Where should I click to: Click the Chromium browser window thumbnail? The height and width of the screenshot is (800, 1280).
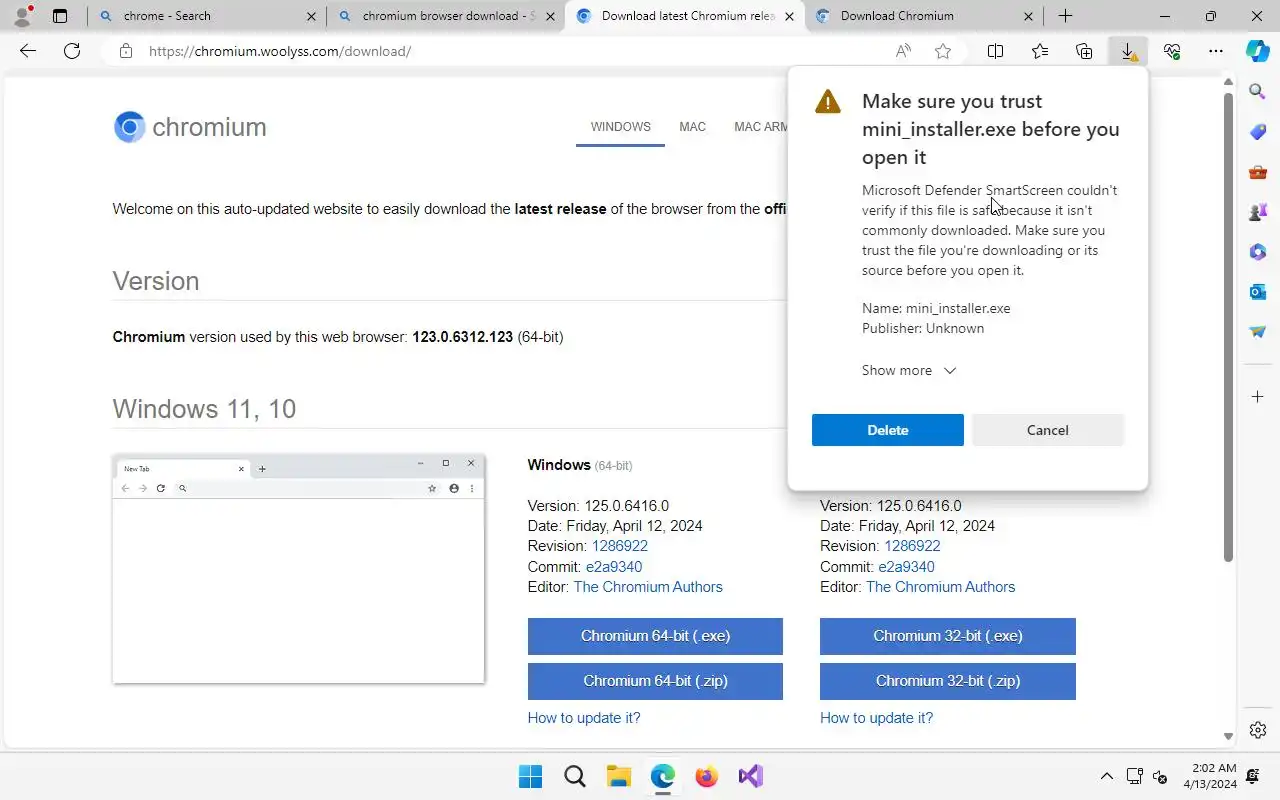(x=298, y=569)
